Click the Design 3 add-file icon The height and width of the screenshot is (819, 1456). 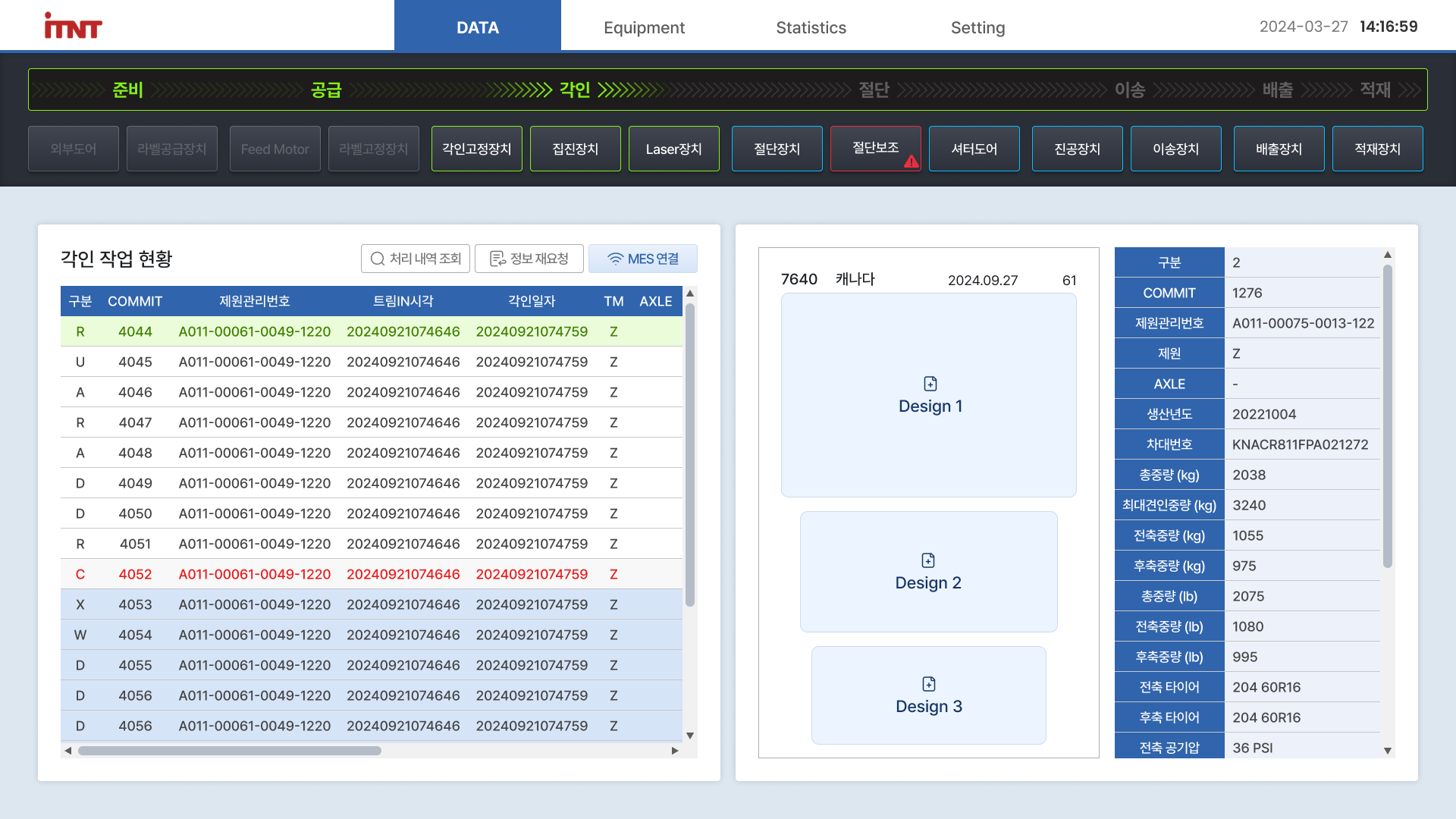[928, 684]
